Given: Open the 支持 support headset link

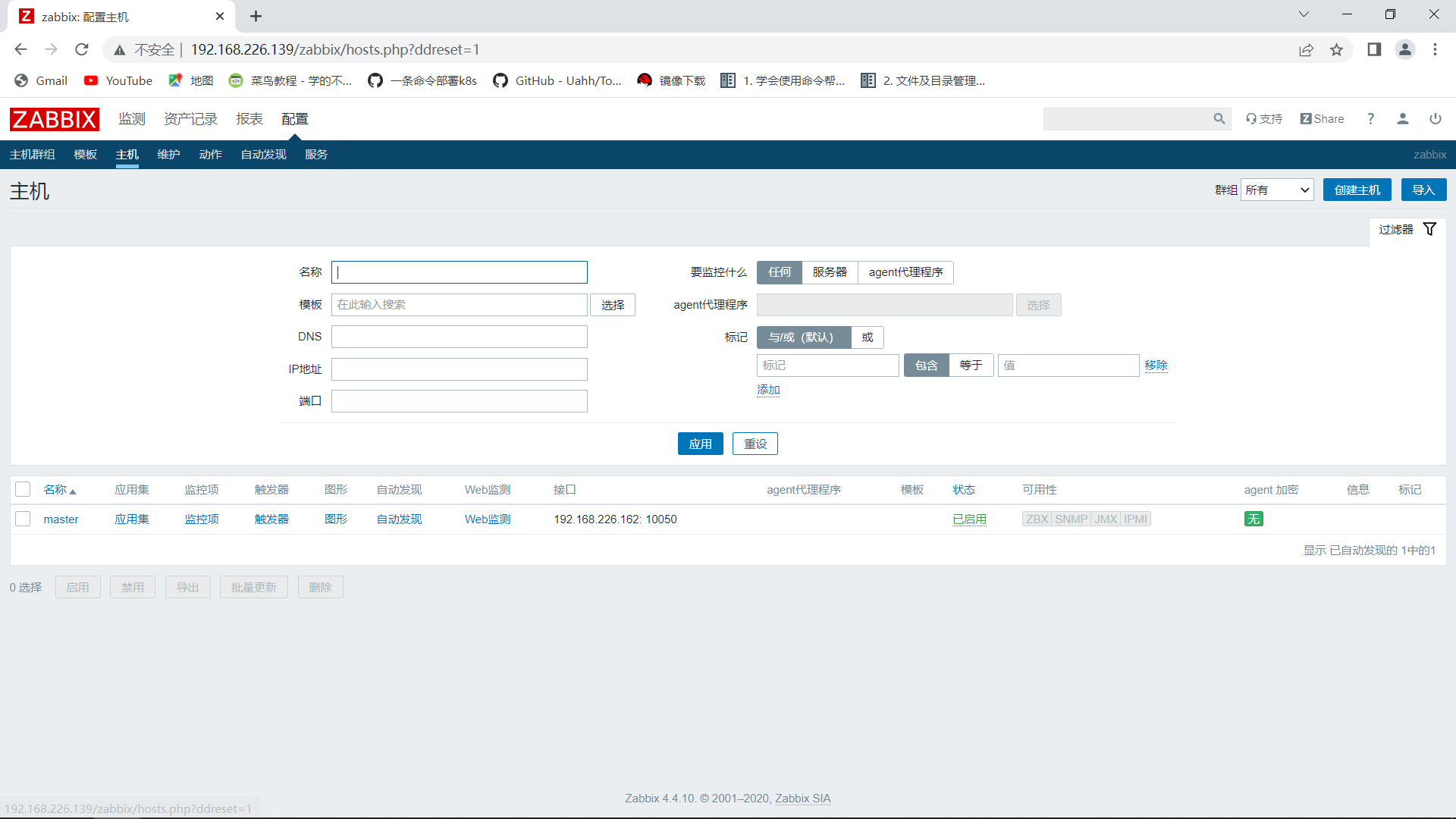Looking at the screenshot, I should [x=1263, y=119].
